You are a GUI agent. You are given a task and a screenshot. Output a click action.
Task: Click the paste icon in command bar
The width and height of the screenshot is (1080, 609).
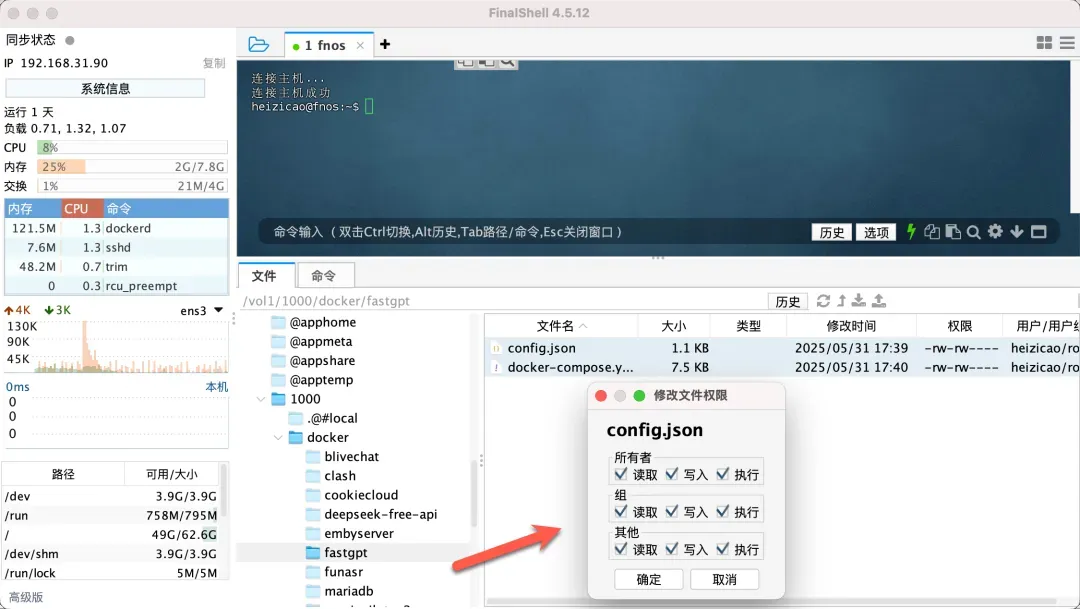(x=953, y=231)
